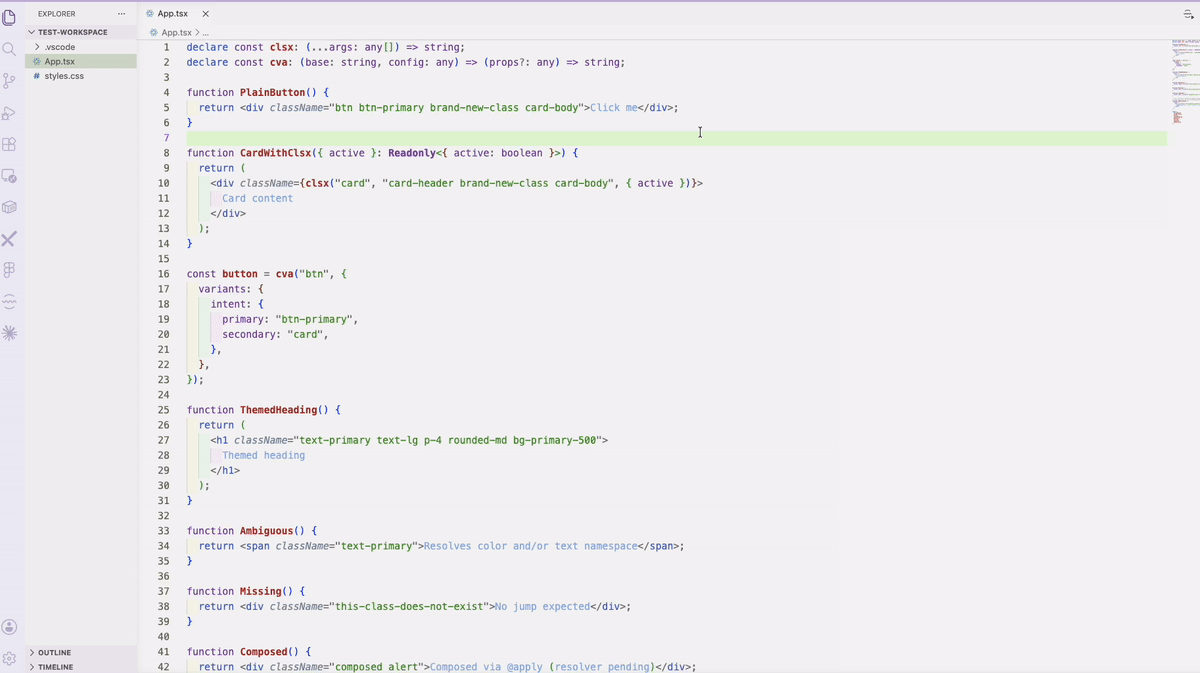Click line number 16 in the gutter
The image size is (1200, 673).
[x=164, y=274]
